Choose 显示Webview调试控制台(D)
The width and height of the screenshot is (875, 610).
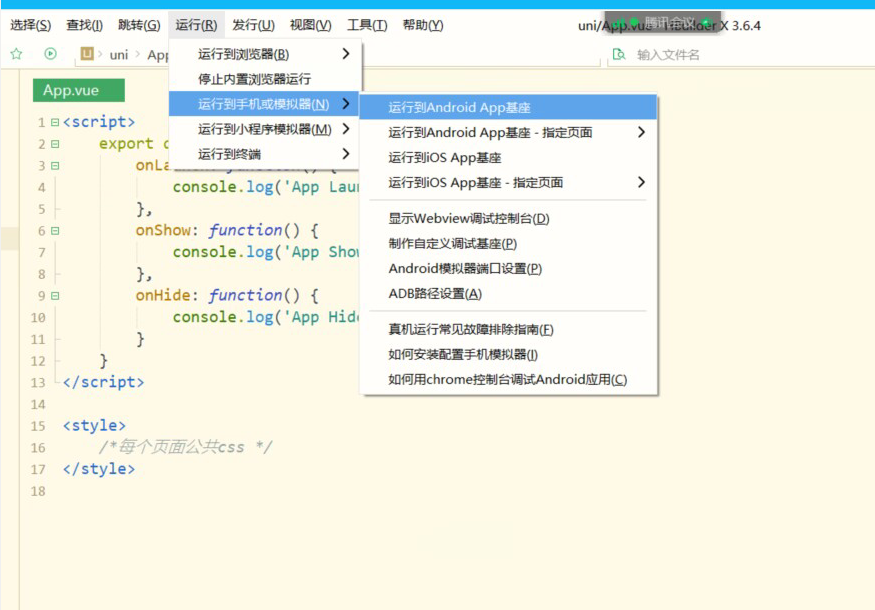point(508,218)
